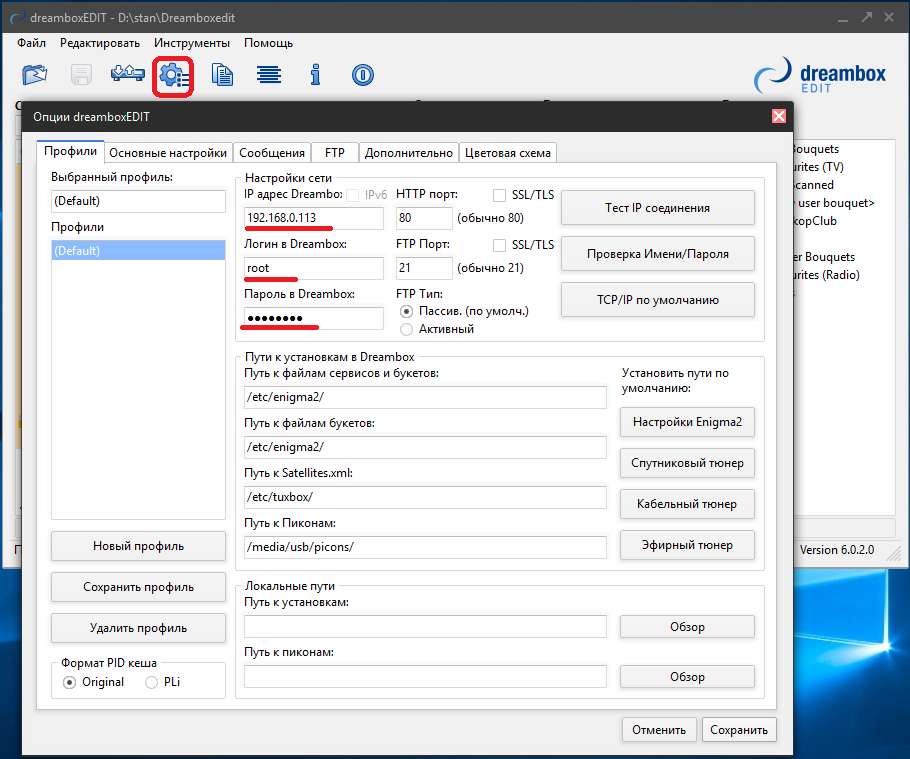
Task: Open the FTP transfer toolbar icon
Action: click(x=127, y=74)
